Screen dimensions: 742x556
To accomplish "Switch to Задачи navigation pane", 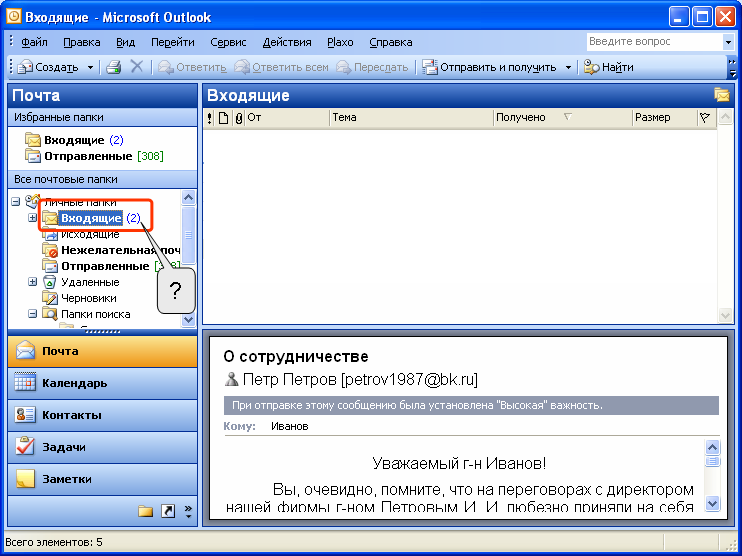I will [103, 447].
